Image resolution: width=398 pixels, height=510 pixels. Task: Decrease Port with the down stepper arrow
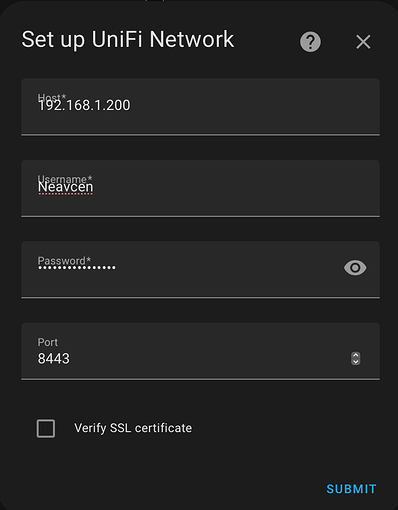pyautogui.click(x=356, y=362)
